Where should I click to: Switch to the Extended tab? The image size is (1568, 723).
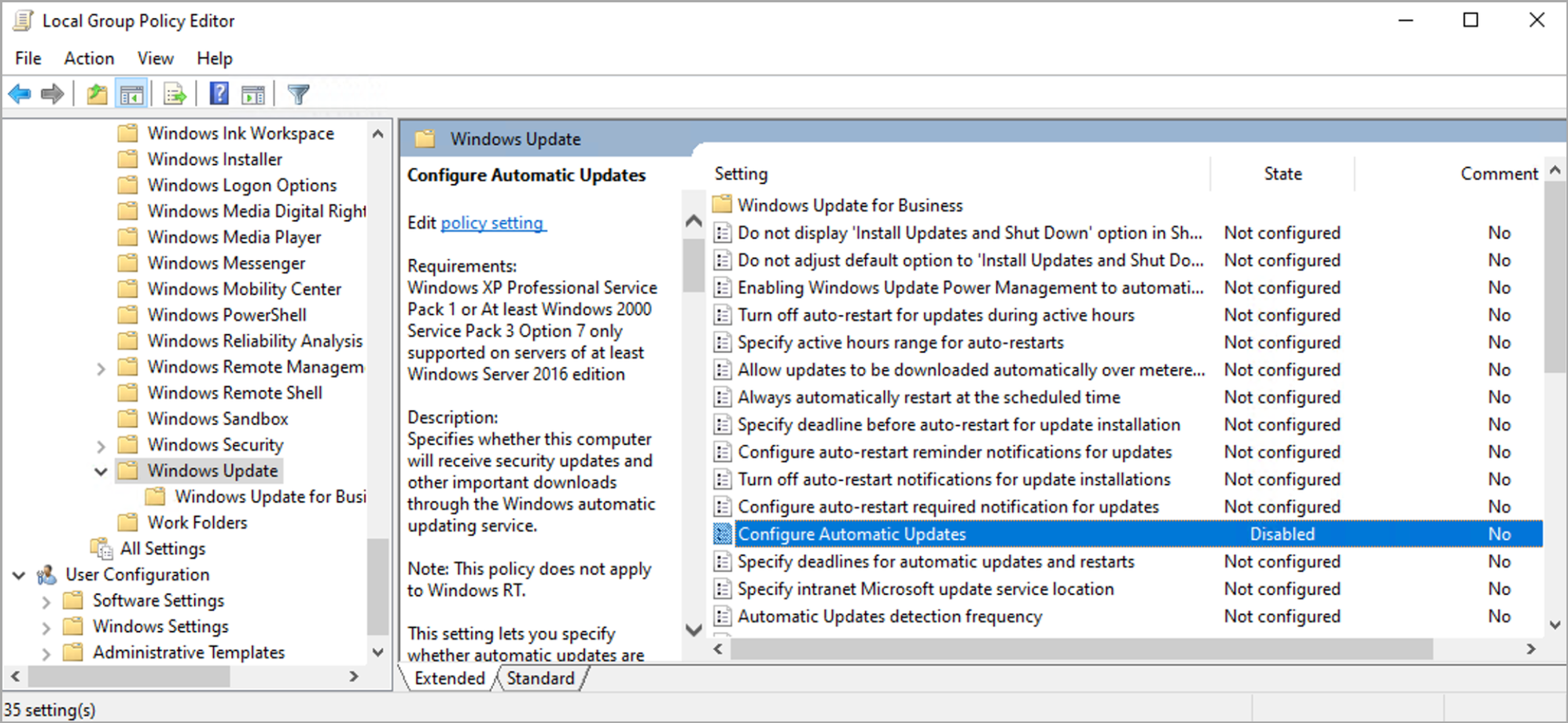tap(450, 678)
